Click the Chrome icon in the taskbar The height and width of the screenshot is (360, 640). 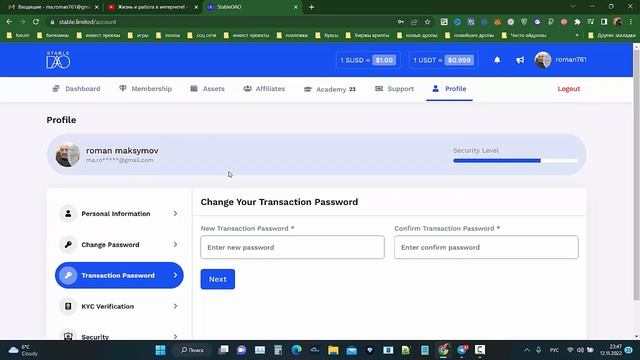pos(443,350)
